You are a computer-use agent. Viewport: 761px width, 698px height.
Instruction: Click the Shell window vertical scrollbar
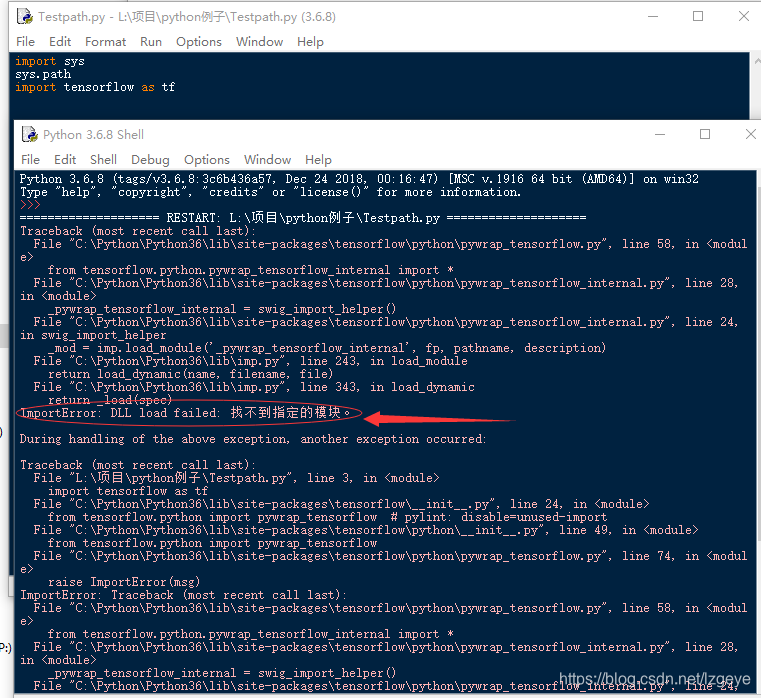[x=758, y=431]
